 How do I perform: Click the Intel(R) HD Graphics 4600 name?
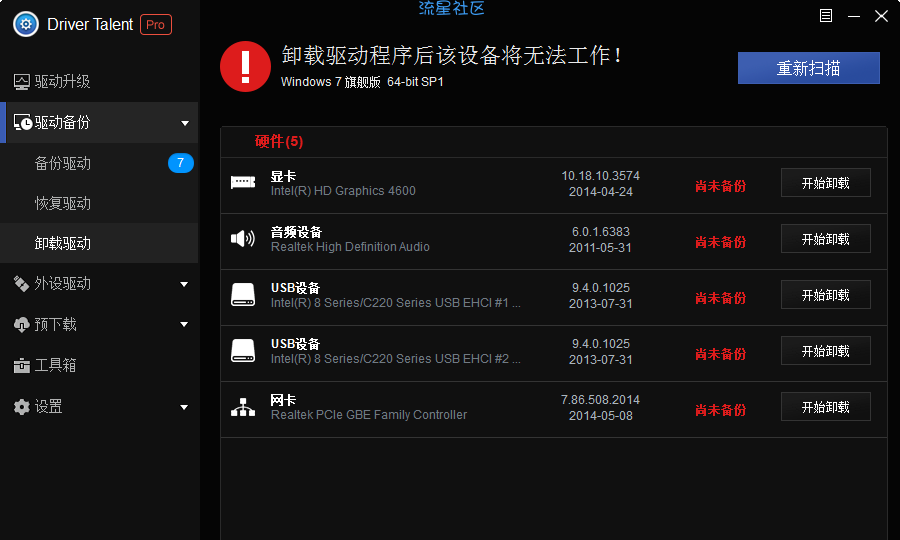pos(343,191)
